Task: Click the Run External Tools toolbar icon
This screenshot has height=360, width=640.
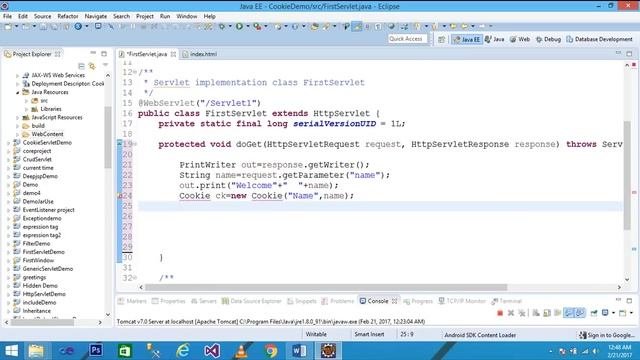Action: click(257, 27)
